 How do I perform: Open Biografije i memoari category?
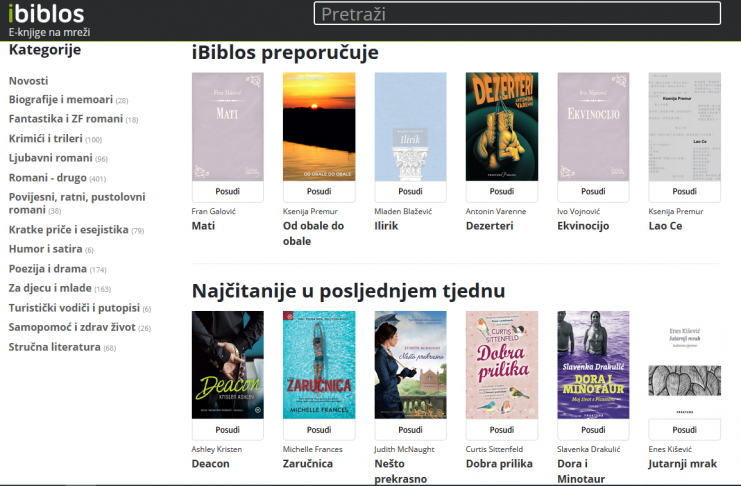tap(60, 100)
